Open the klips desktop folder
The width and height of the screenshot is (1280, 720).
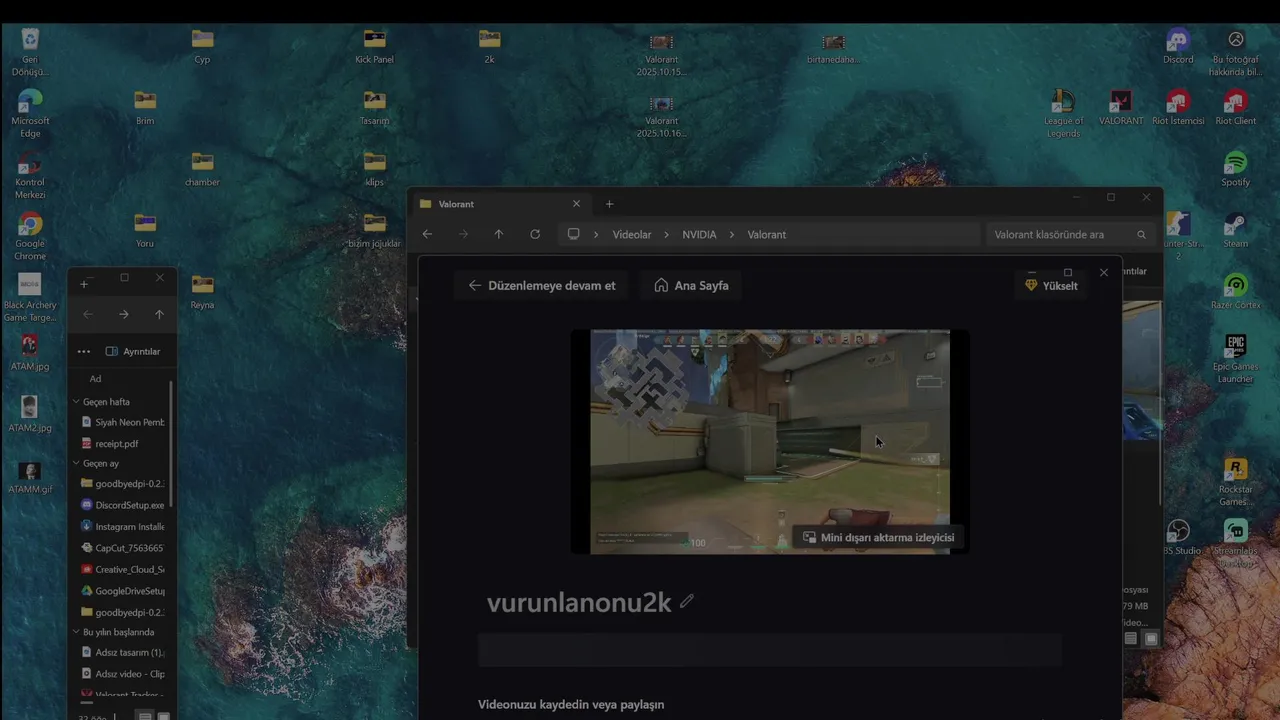point(374,168)
